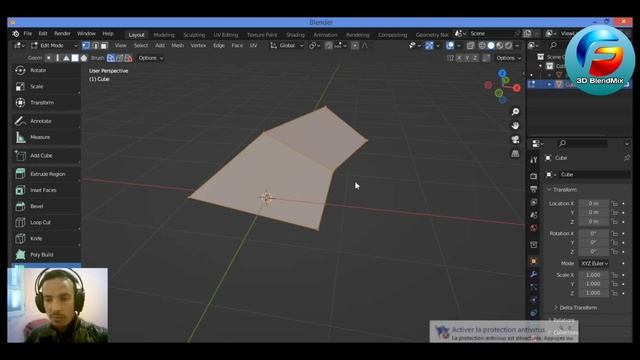Screen dimensions: 640x360
Task: Open the Window menu
Action: (86, 33)
